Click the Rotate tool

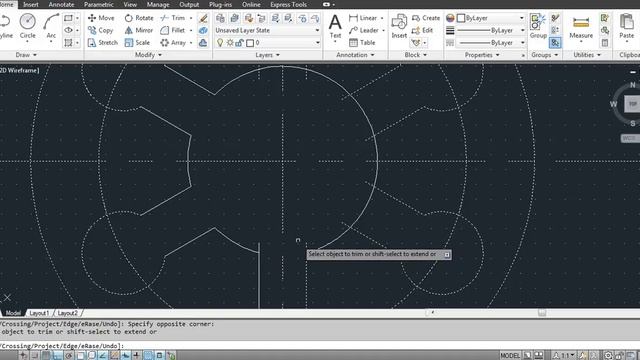tap(139, 18)
